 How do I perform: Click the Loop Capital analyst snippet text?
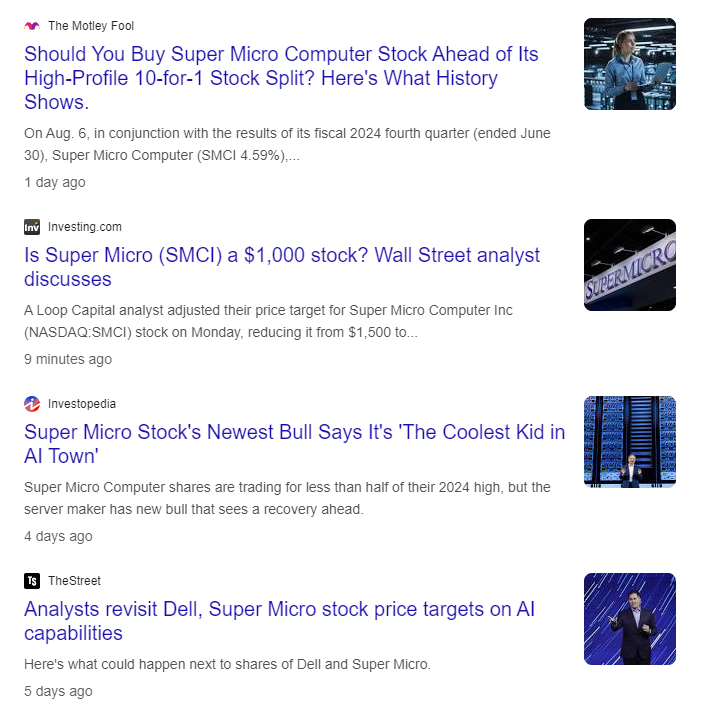click(x=270, y=321)
